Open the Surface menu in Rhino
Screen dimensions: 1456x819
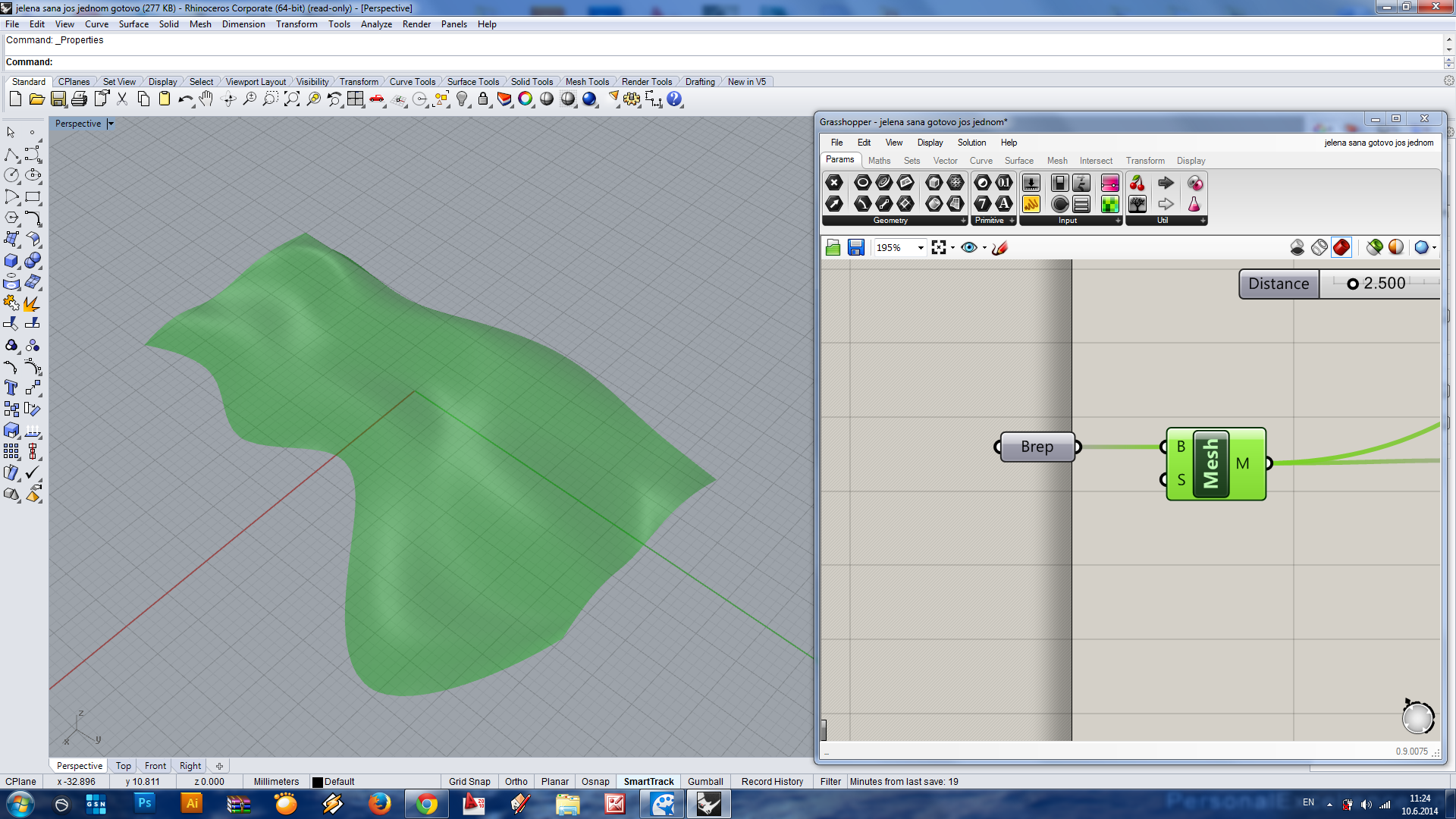[x=133, y=24]
